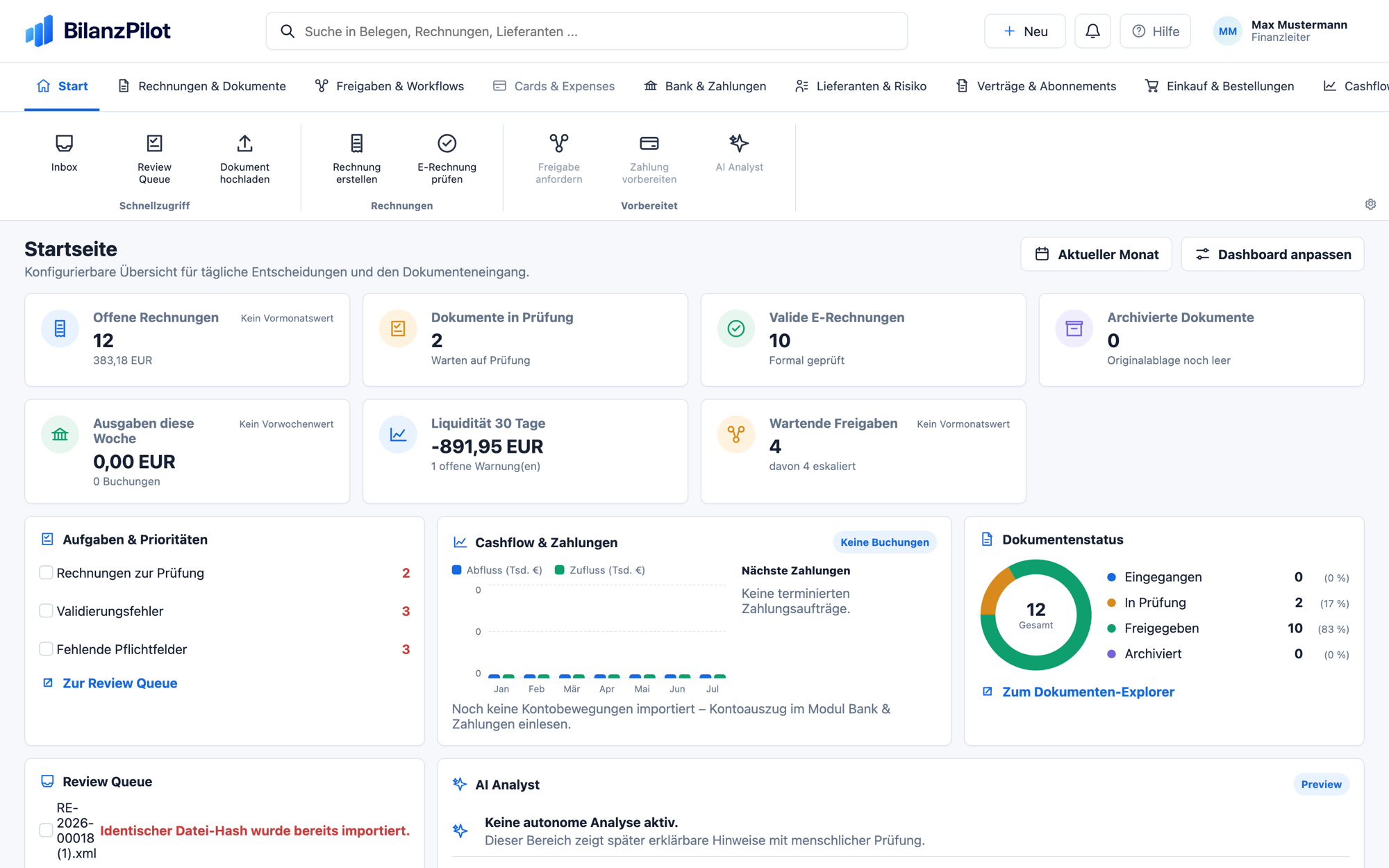Select checkbox for RE-2026-00018 (1).xml
This screenshot has width=1389, height=868.
[46, 830]
